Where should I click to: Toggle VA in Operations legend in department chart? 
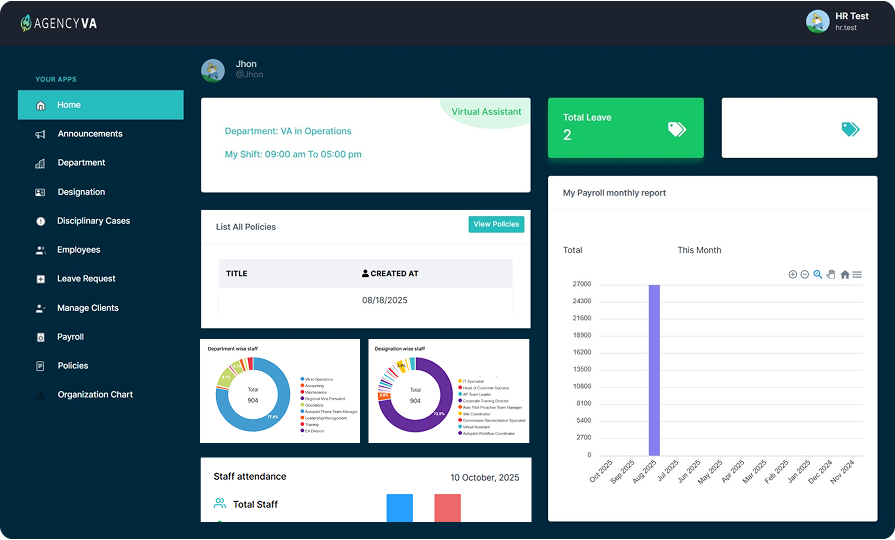click(320, 380)
